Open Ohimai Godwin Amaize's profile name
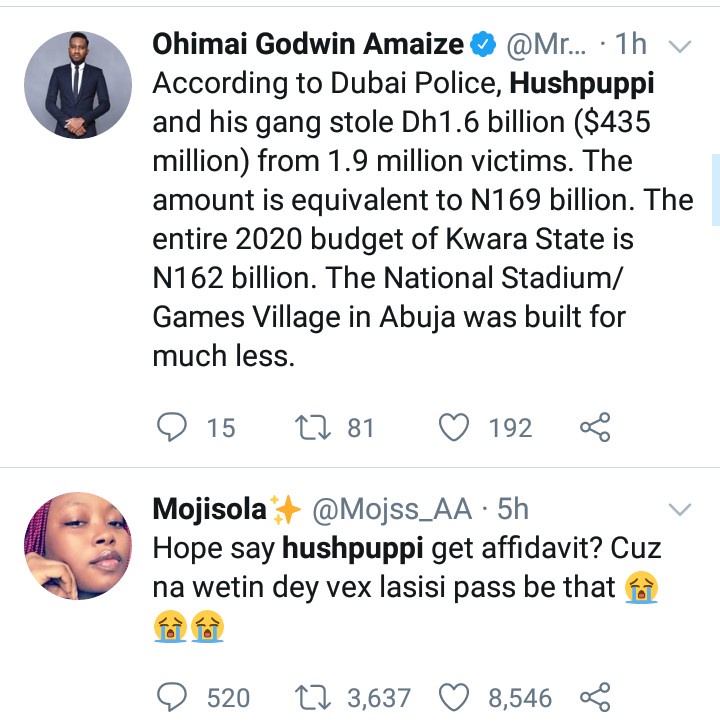Image resolution: width=720 pixels, height=726 pixels. pyautogui.click(x=308, y=46)
